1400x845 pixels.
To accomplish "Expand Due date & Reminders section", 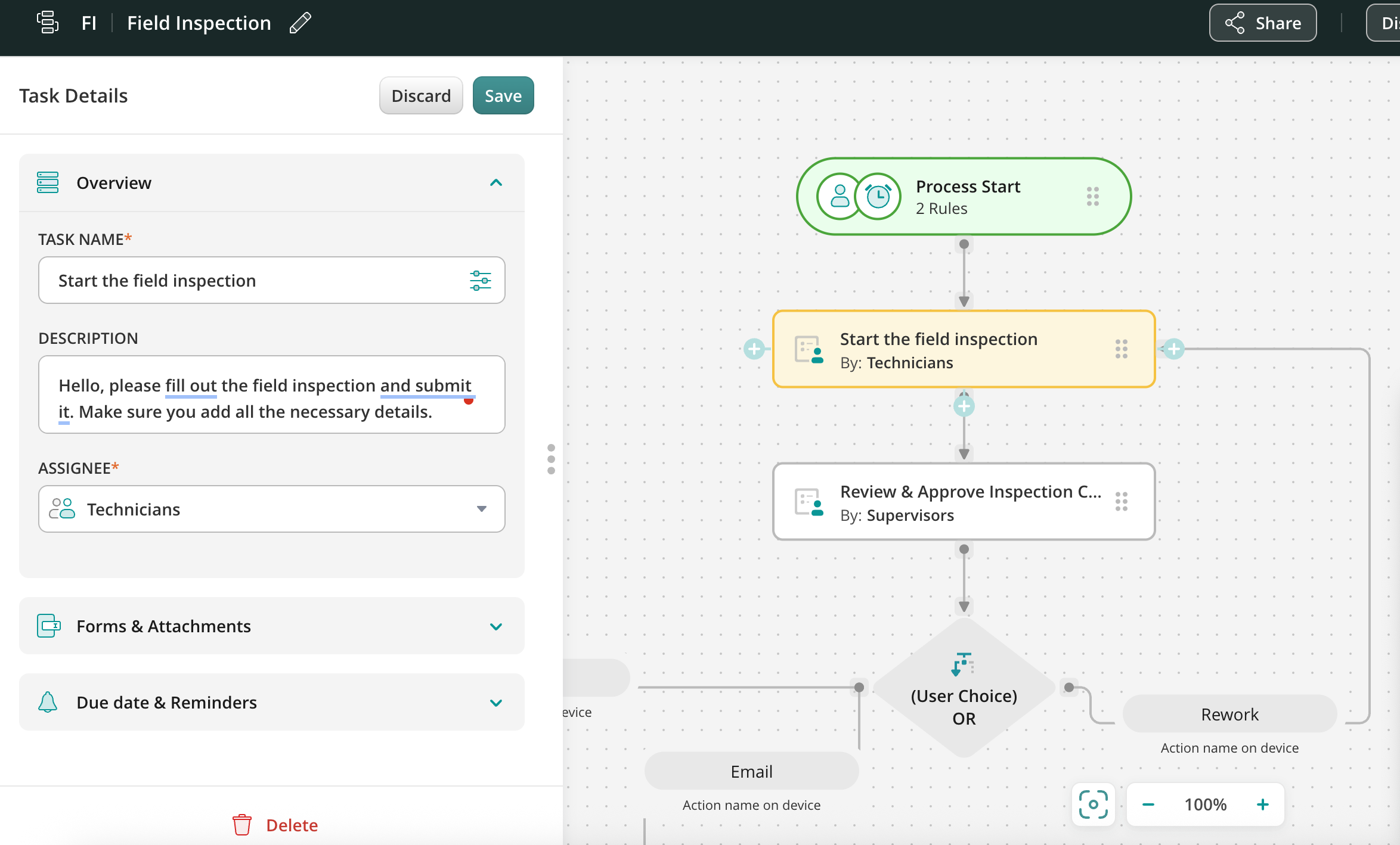I will click(x=495, y=703).
